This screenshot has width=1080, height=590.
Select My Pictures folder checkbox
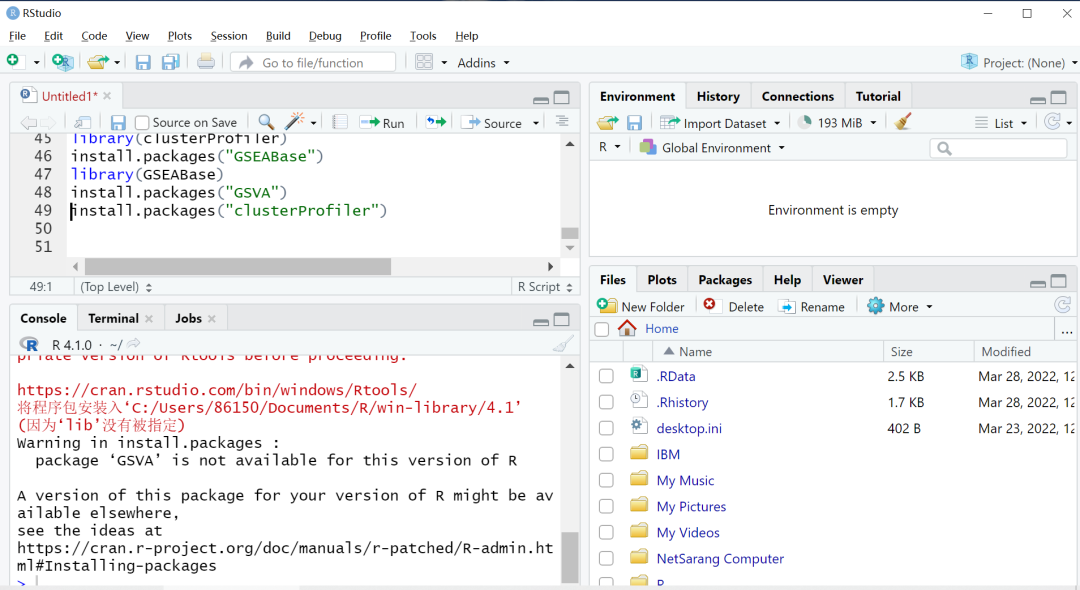pyautogui.click(x=606, y=507)
